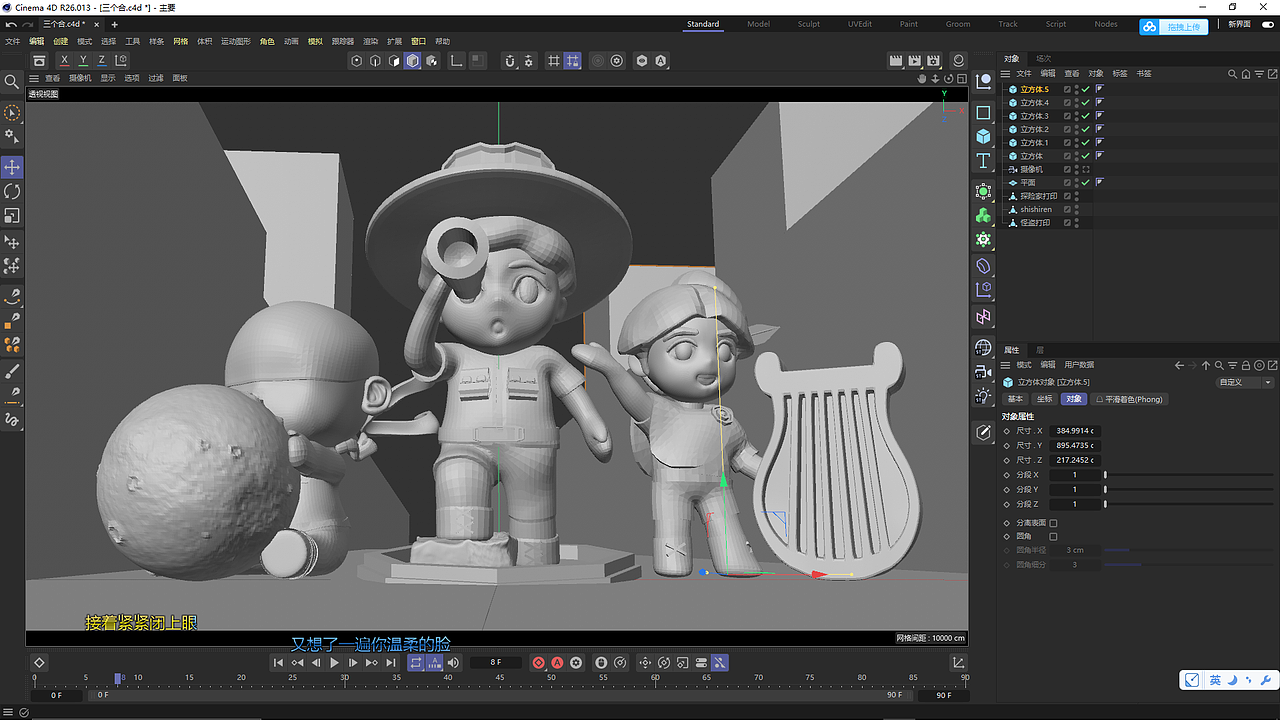The height and width of the screenshot is (720, 1280).
Task: Click the blue cloud upload icon
Action: pyautogui.click(x=1150, y=27)
